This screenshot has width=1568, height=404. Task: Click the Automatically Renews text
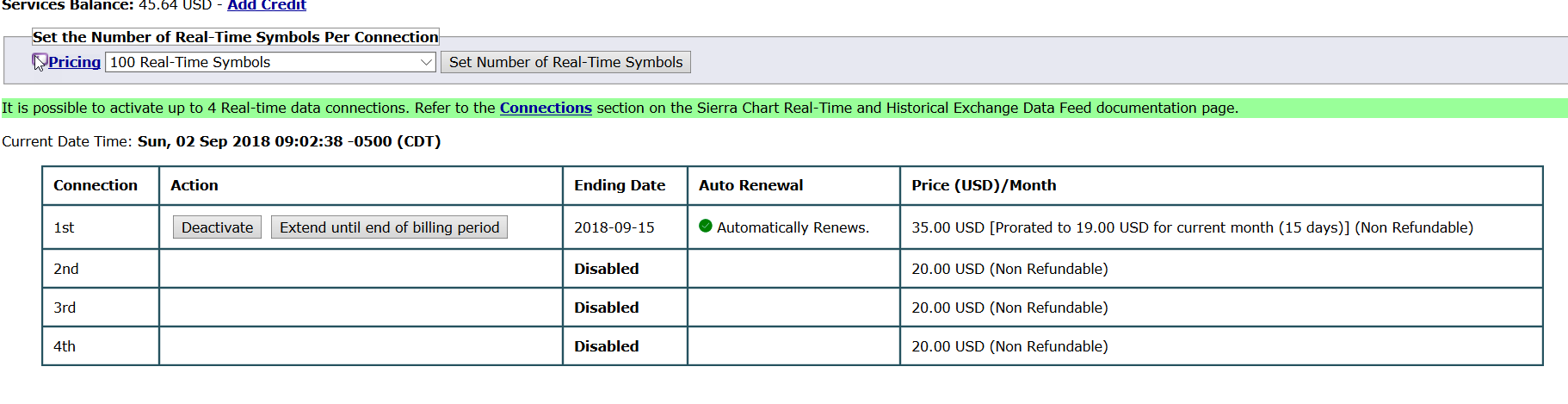click(793, 227)
